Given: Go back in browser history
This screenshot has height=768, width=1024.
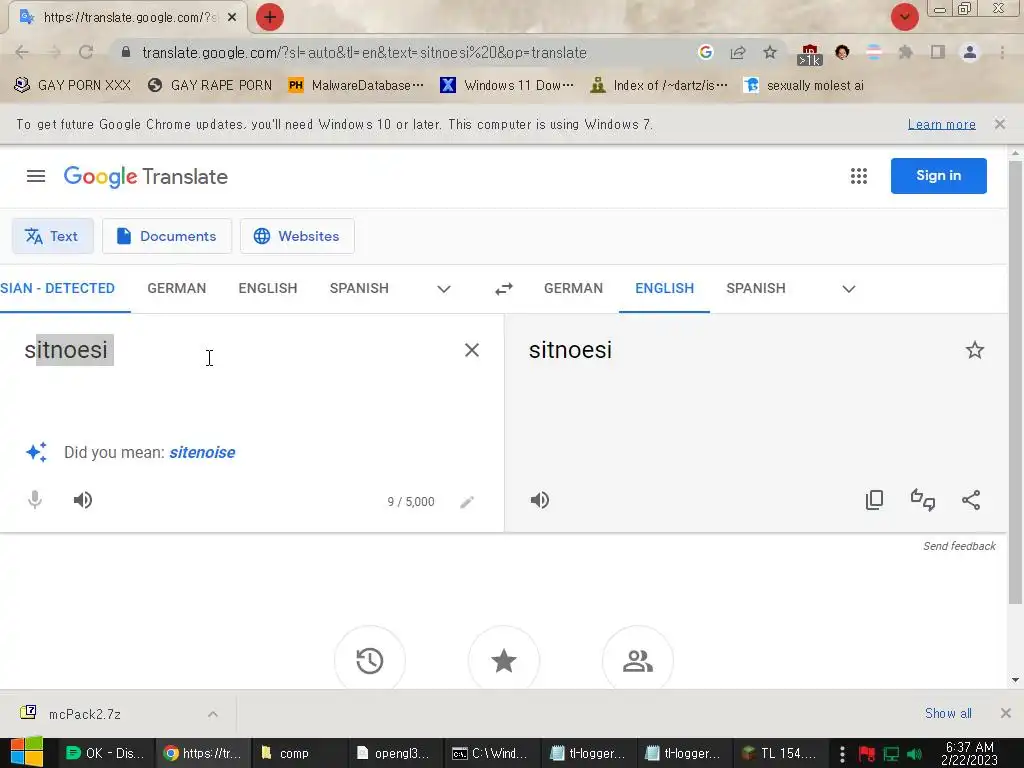Looking at the screenshot, I should 22,52.
